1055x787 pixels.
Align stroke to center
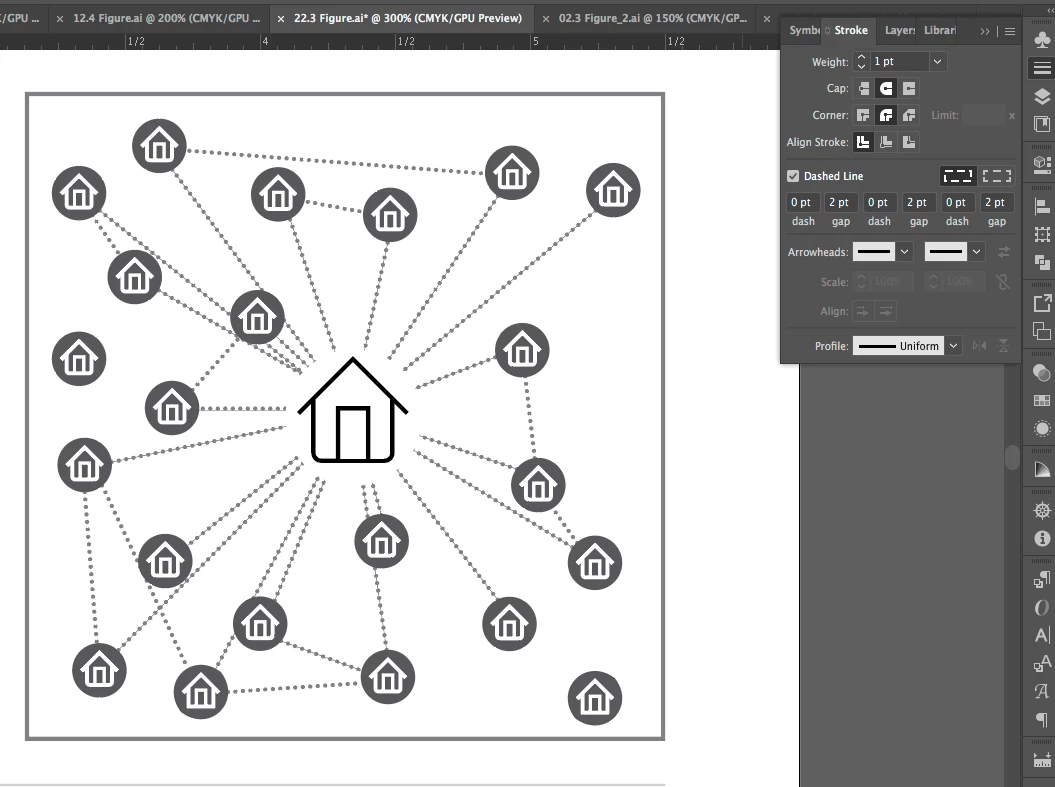coord(863,142)
